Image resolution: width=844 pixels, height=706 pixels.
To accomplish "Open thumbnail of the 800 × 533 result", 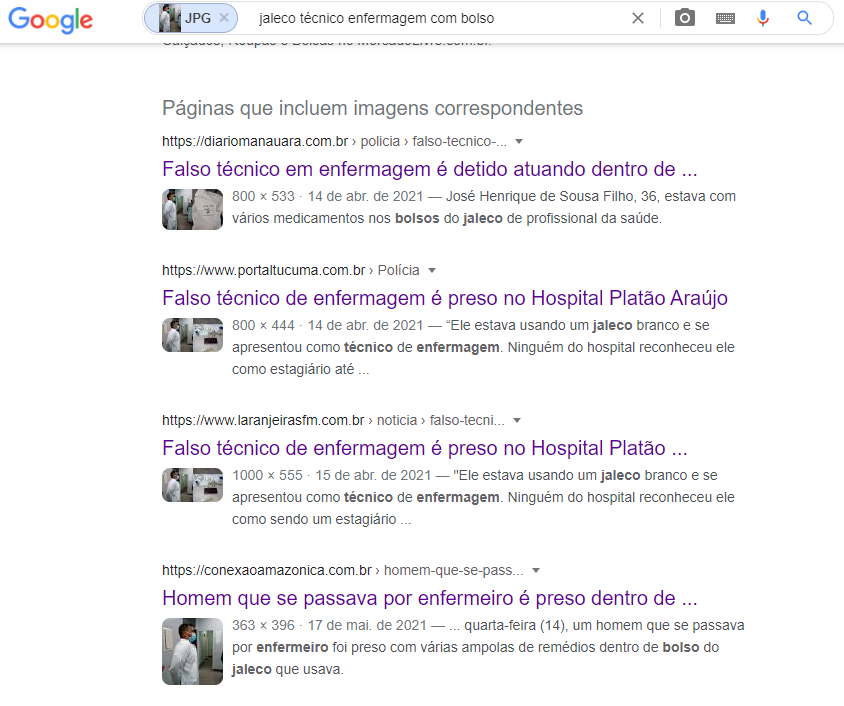I will click(192, 209).
